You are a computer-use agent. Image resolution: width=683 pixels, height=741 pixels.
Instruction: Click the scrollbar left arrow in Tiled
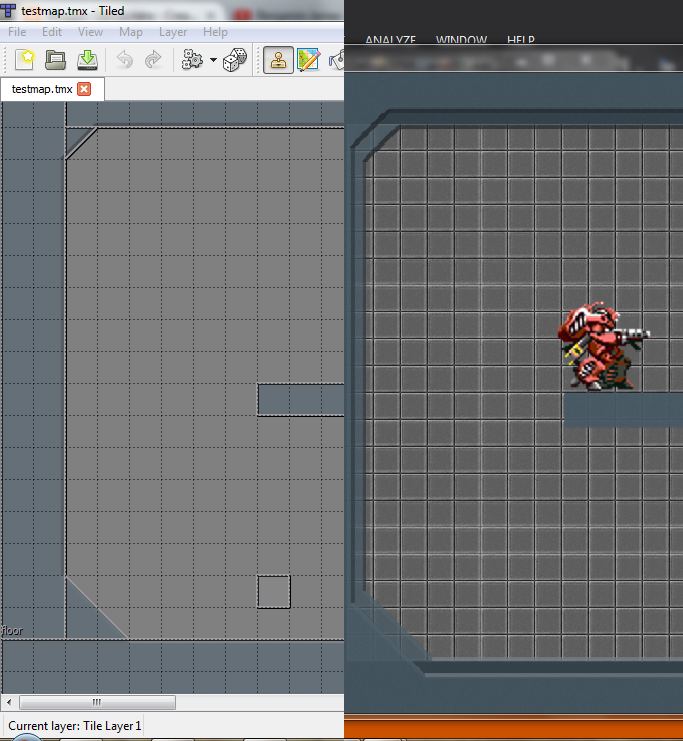tap(9, 702)
